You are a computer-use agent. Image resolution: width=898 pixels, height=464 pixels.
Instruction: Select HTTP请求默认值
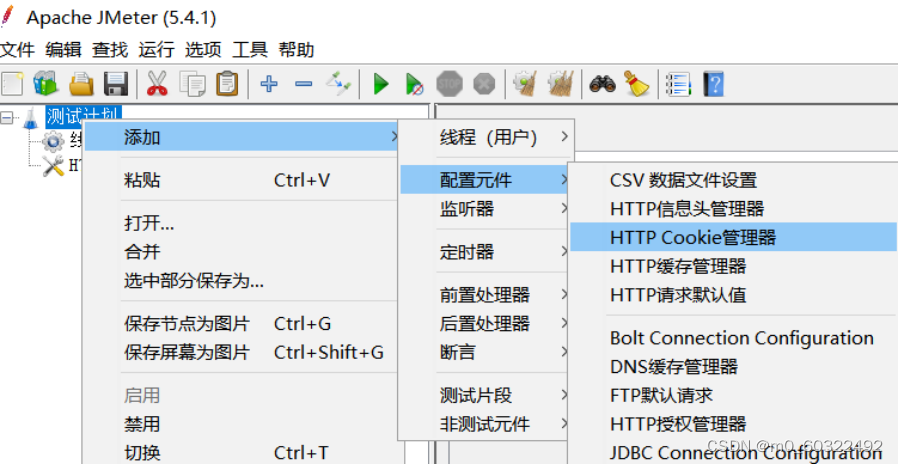coord(733,295)
